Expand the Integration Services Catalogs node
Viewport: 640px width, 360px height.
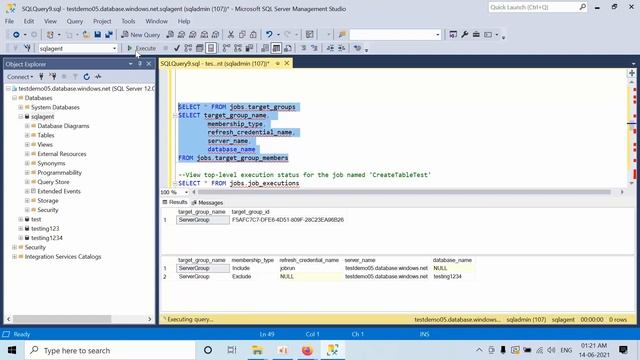[14, 257]
